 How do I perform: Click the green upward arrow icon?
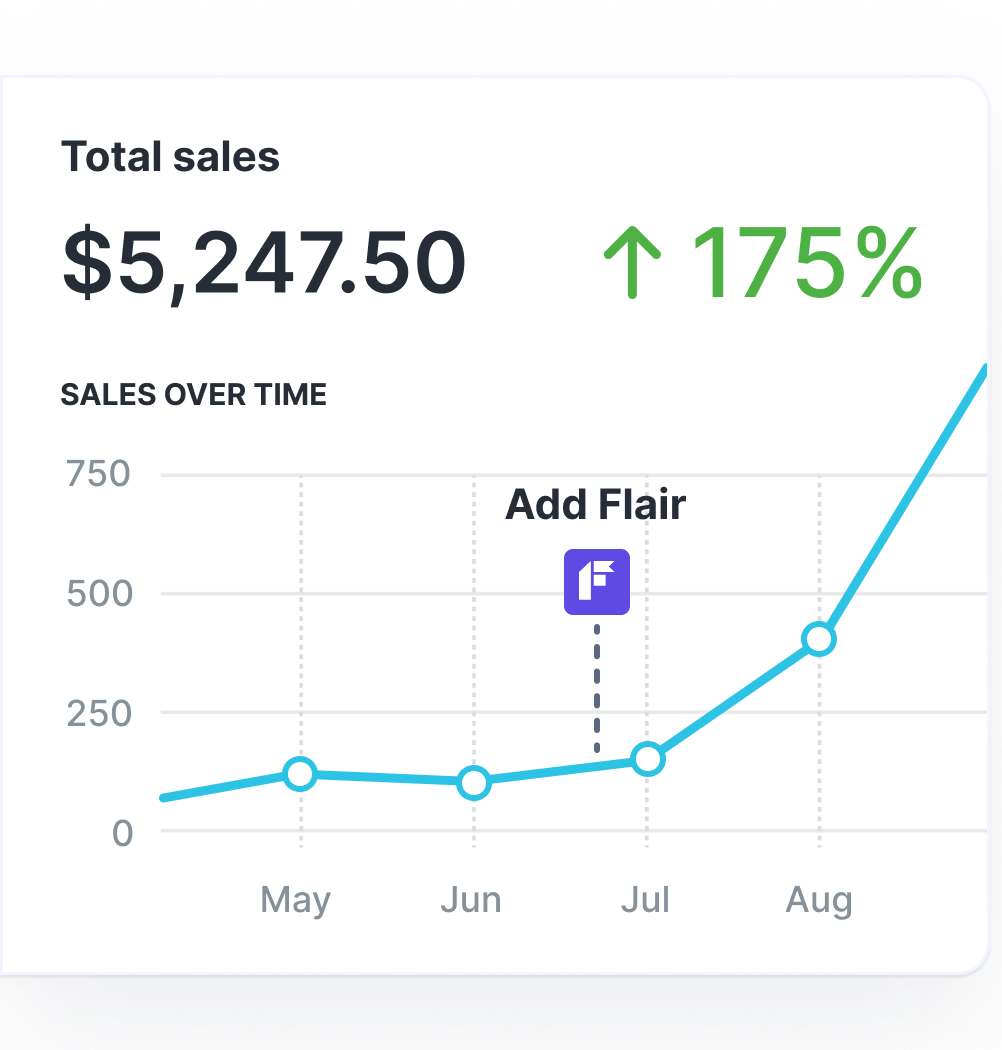(x=633, y=261)
